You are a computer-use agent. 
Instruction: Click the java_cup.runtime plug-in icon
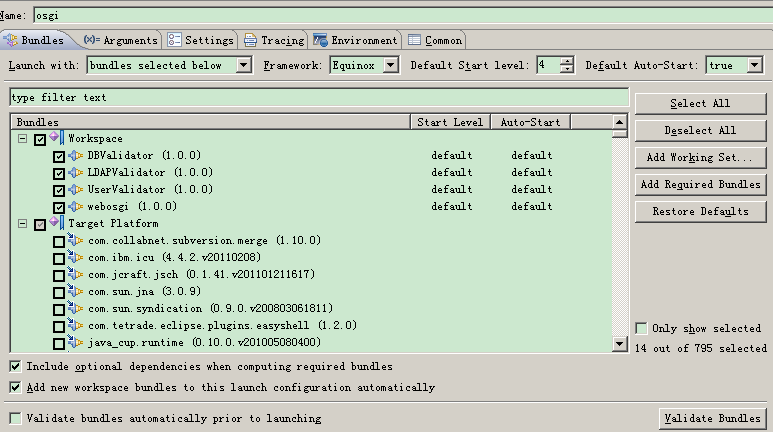pyautogui.click(x=75, y=342)
